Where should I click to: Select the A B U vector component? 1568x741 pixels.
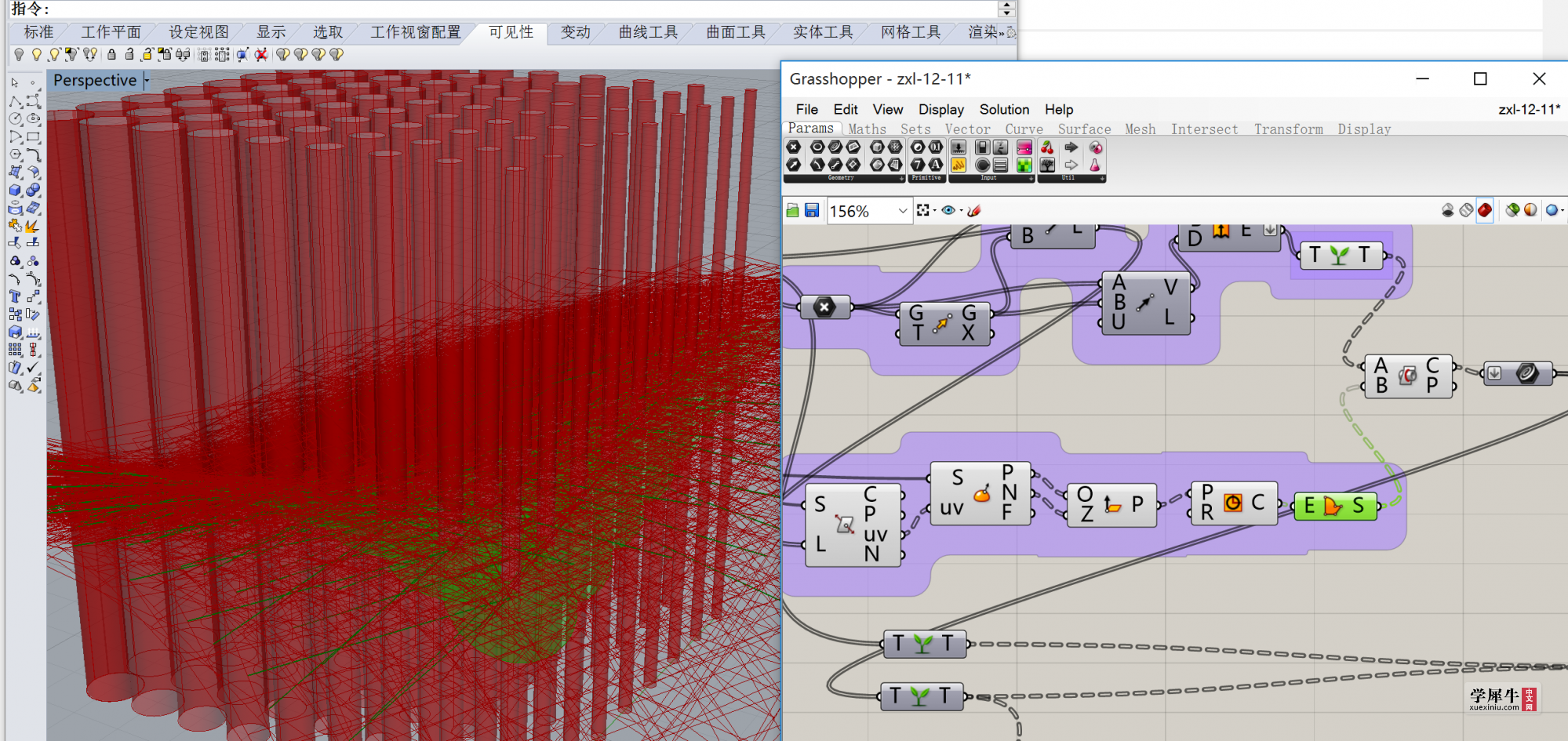click(1146, 303)
